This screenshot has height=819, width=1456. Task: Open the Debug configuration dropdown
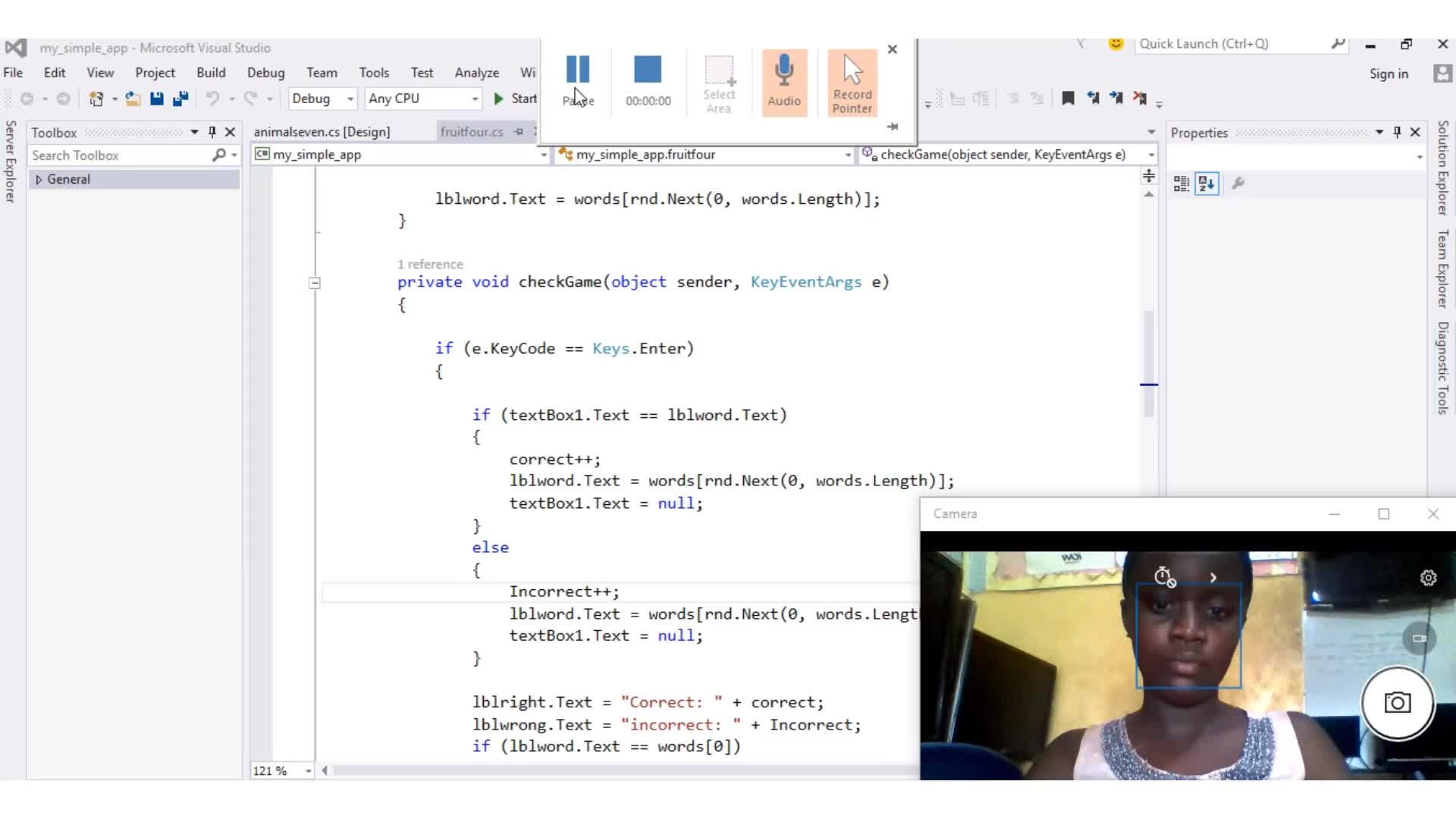pos(323,99)
